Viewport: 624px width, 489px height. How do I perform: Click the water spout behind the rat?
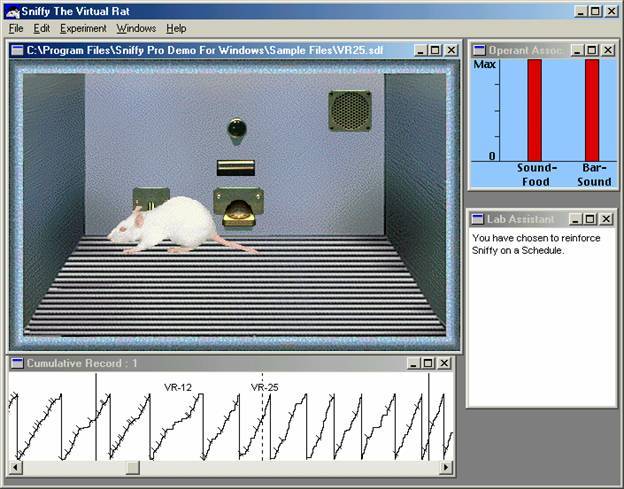[151, 198]
